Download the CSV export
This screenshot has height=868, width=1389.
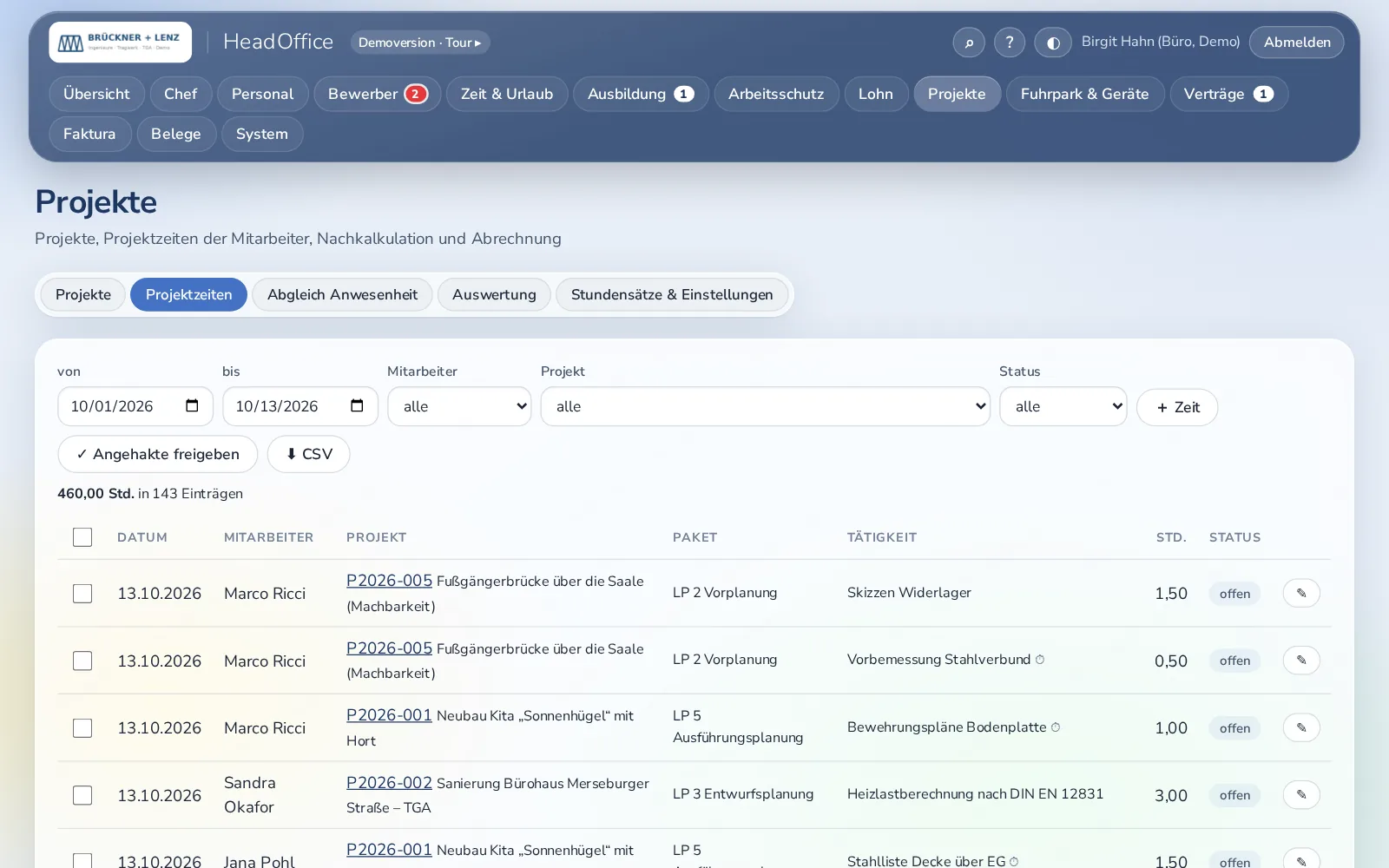click(x=308, y=454)
